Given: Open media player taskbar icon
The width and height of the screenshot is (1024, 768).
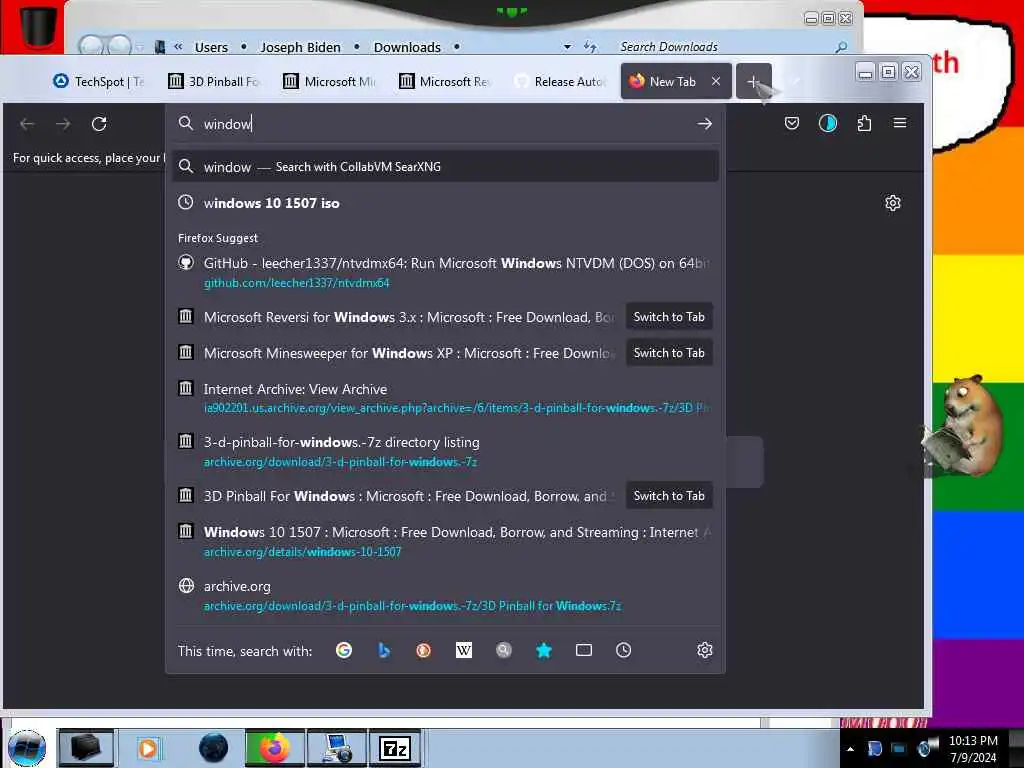Looking at the screenshot, I should 148,748.
